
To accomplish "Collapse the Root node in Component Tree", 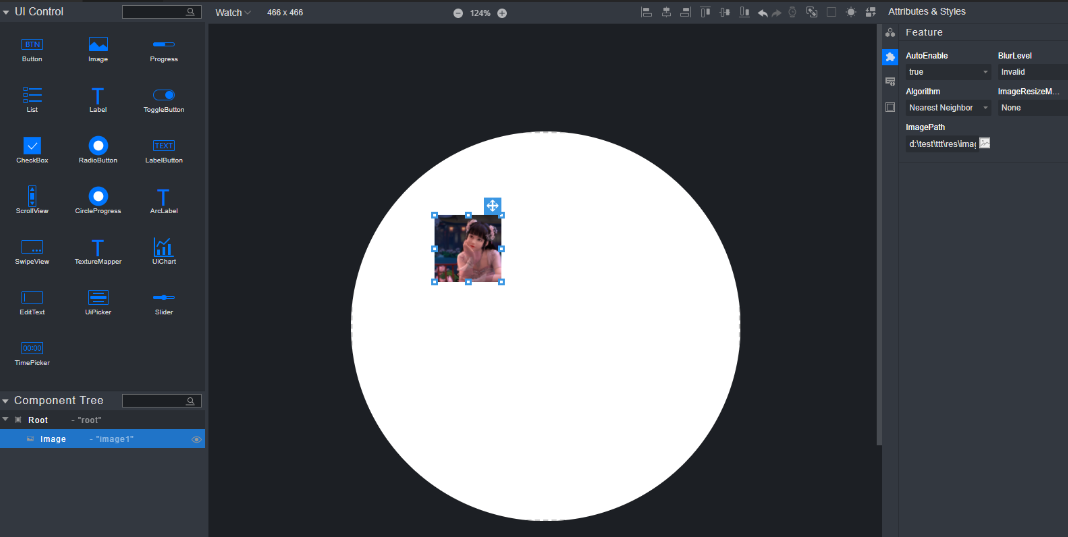I will 6,420.
